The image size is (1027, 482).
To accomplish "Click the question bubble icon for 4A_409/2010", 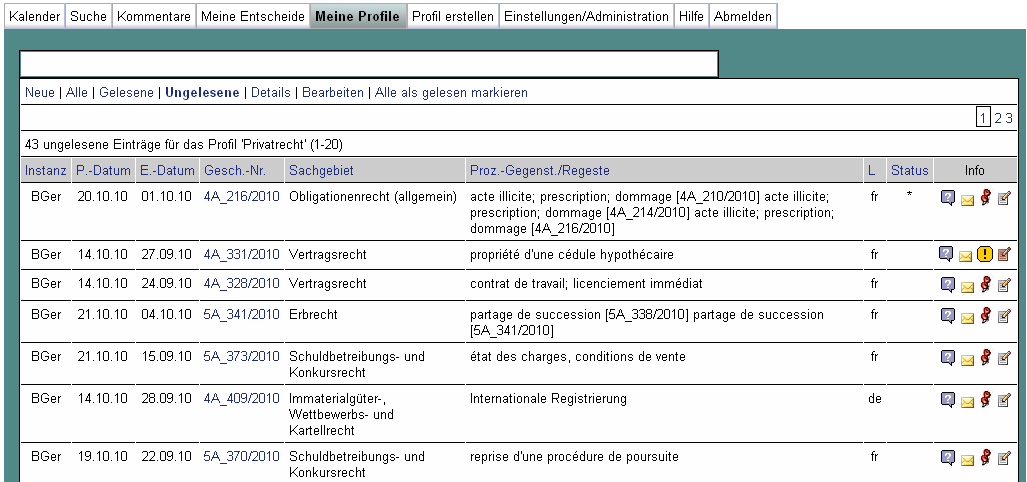I will (946, 400).
